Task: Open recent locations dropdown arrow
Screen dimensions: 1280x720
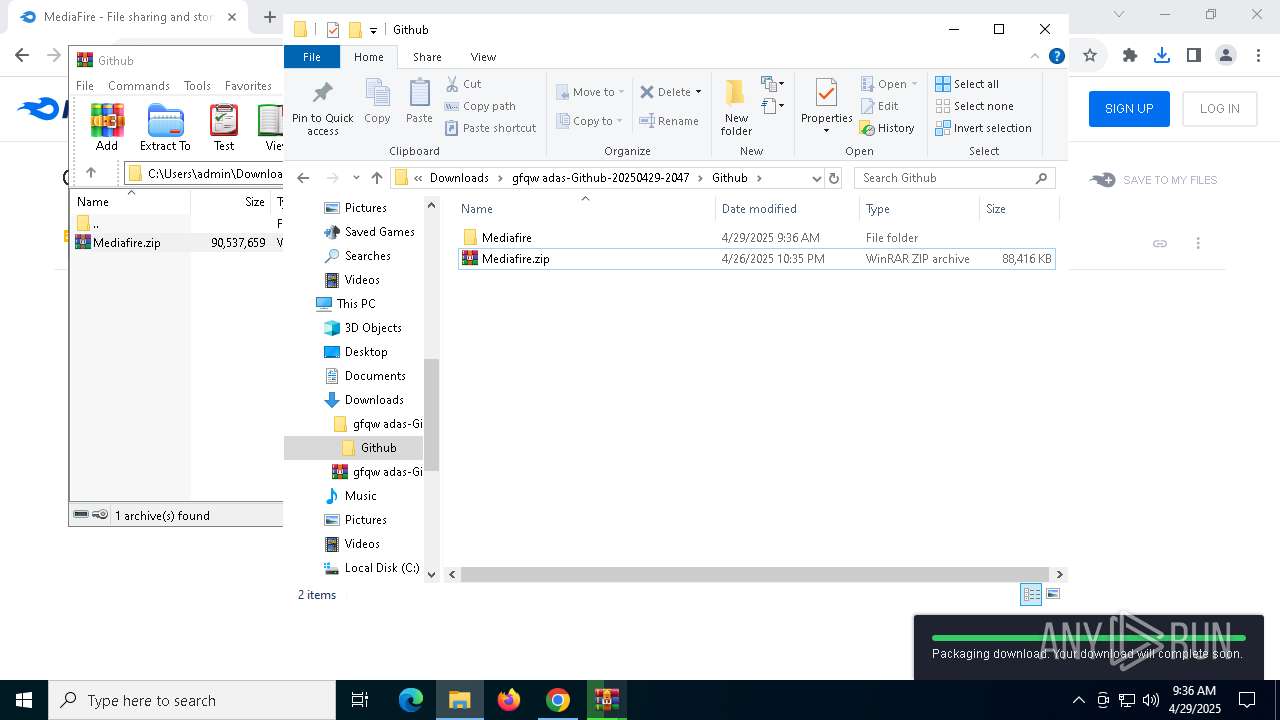Action: pyautogui.click(x=355, y=178)
